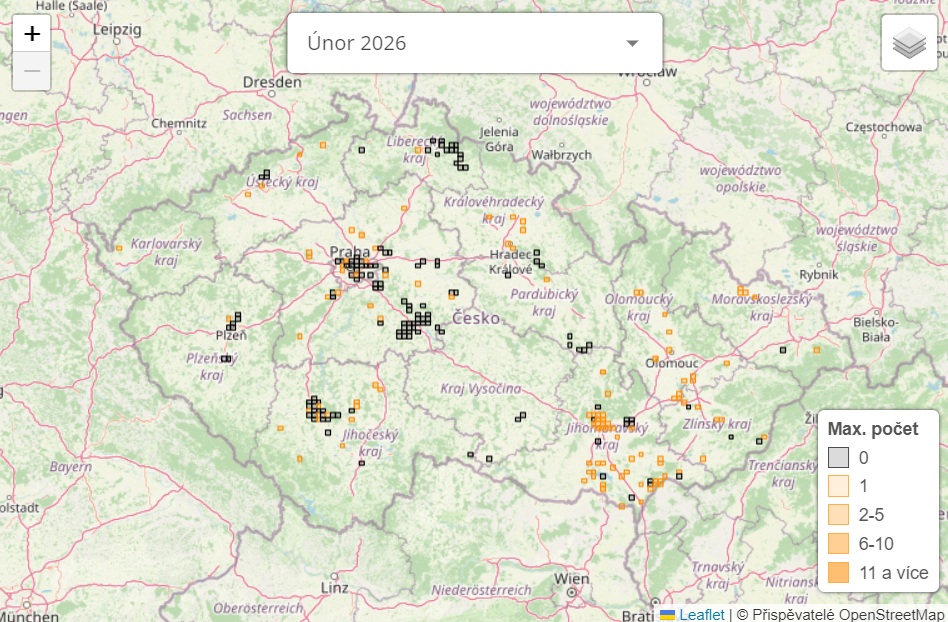Open the Leaflet attribution link
The height and width of the screenshot is (622, 948).
[x=701, y=614]
